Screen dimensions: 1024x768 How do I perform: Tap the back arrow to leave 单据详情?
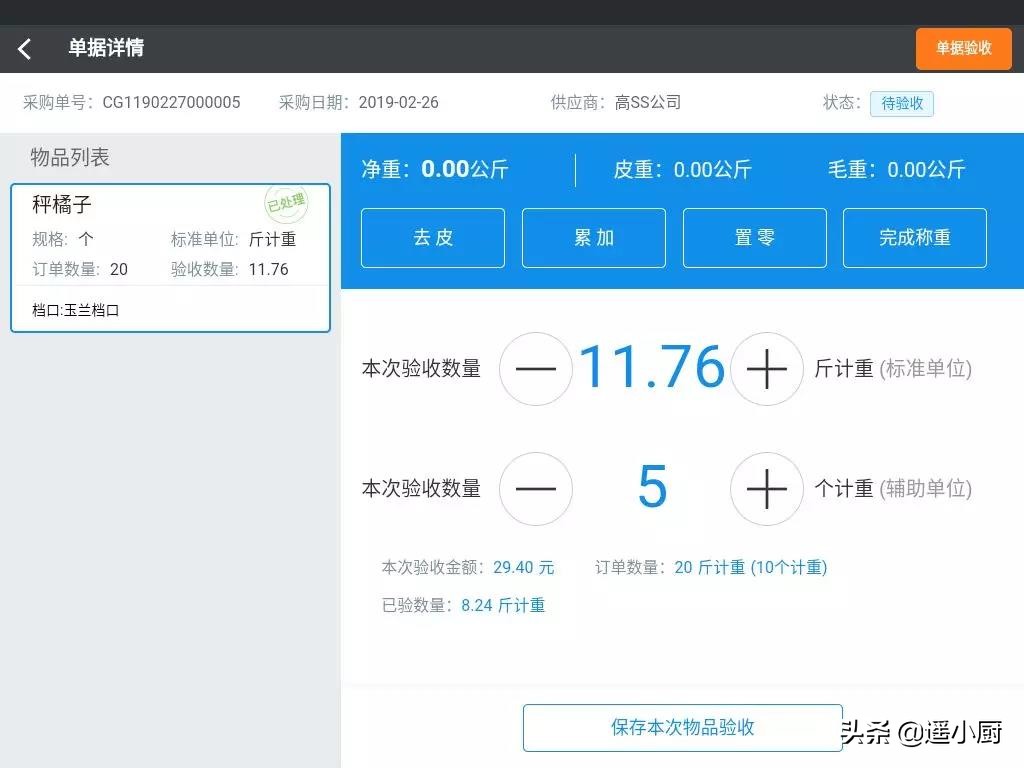coord(24,47)
